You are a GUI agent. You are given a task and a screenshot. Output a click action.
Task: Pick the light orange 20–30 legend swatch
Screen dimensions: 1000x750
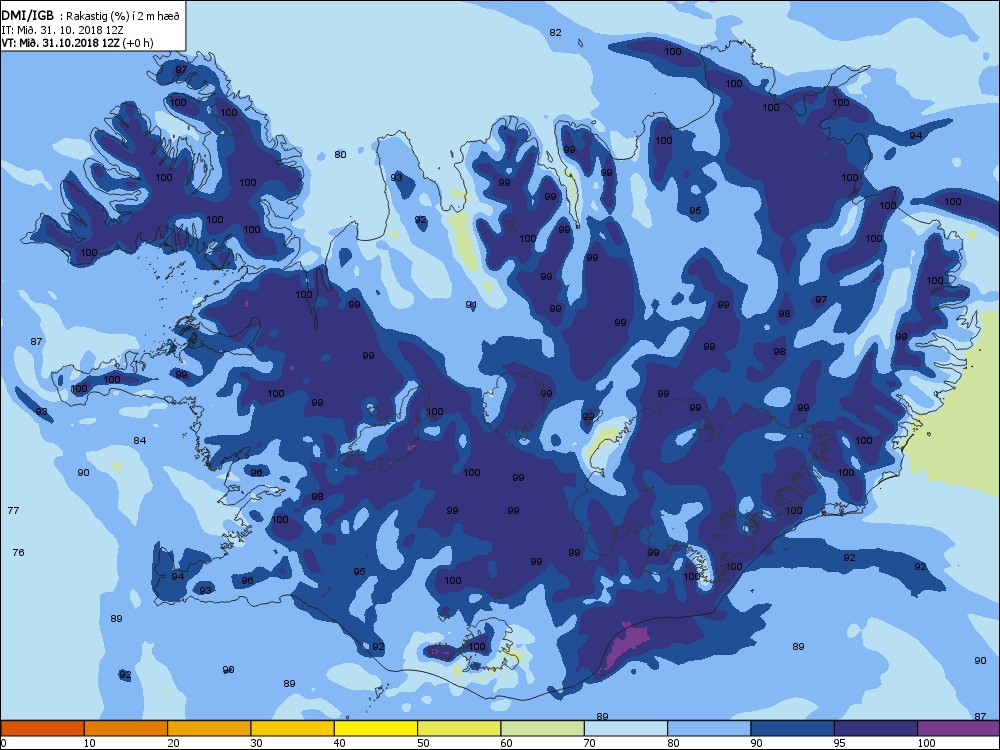pyautogui.click(x=209, y=728)
